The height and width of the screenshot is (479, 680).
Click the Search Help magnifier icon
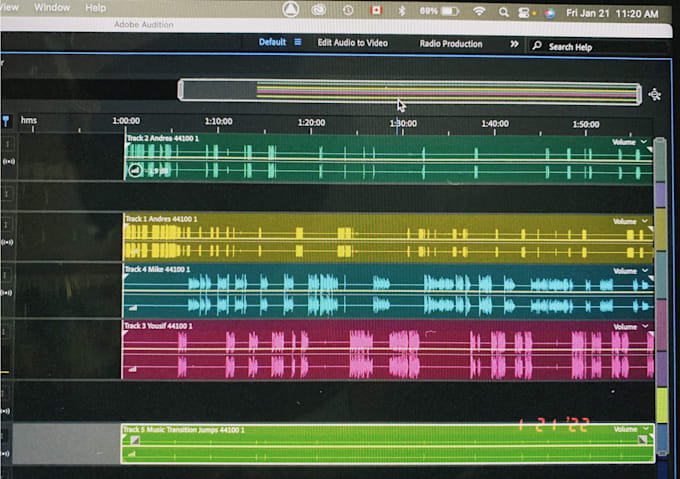537,45
